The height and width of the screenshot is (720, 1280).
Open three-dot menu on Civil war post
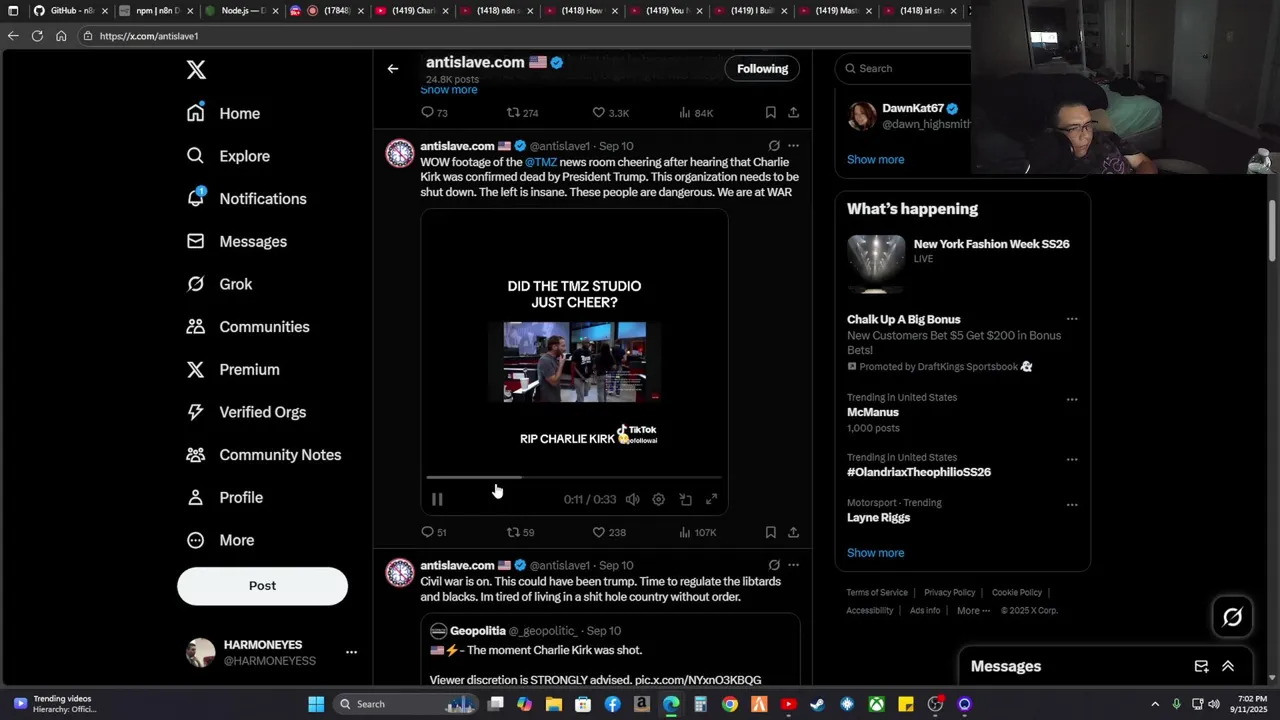coord(793,565)
